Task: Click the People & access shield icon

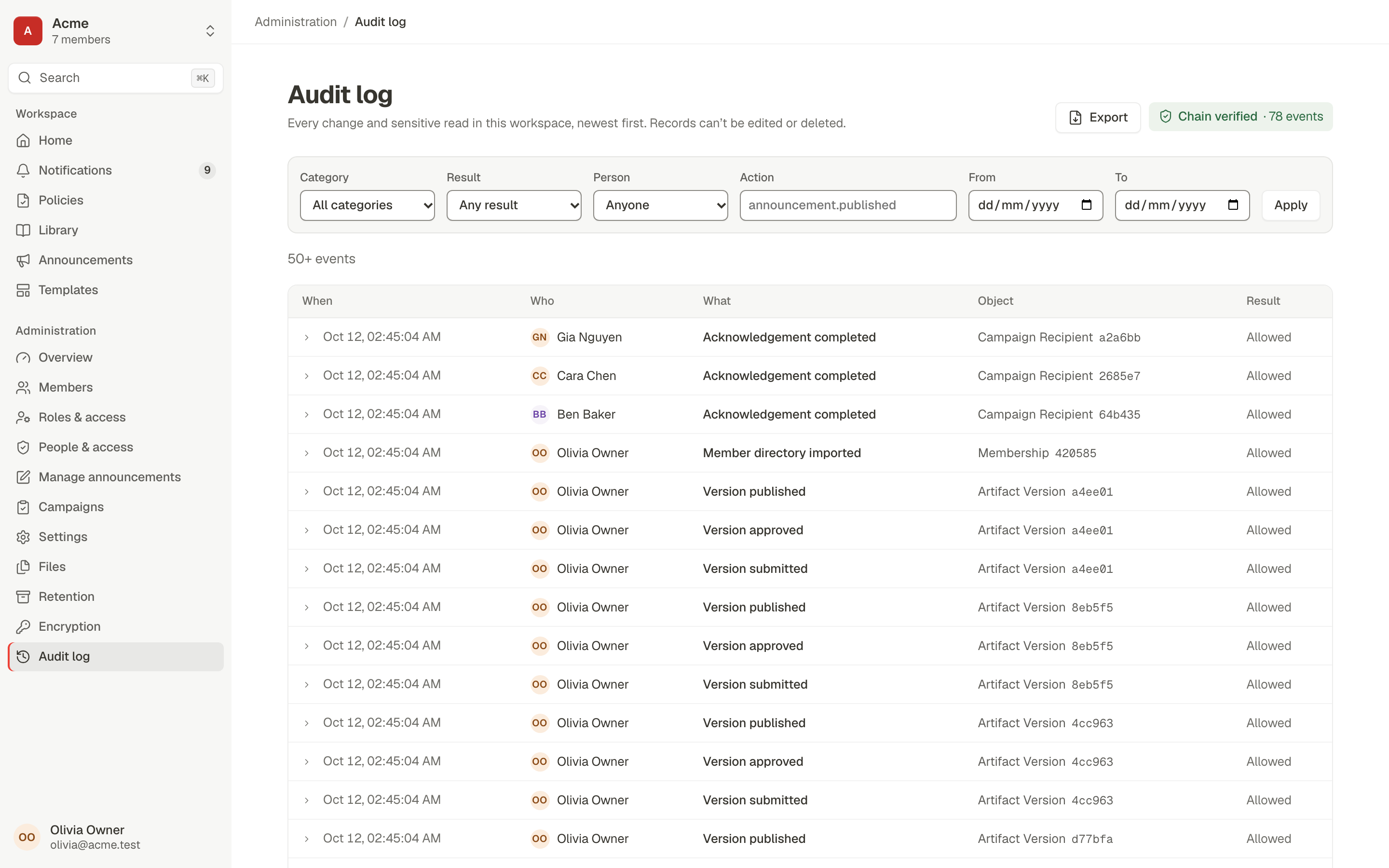Action: coord(23,447)
